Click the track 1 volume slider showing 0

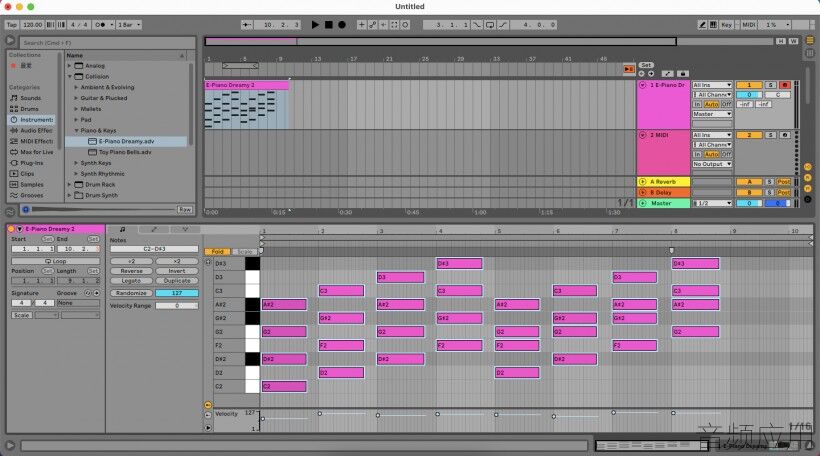pos(749,95)
